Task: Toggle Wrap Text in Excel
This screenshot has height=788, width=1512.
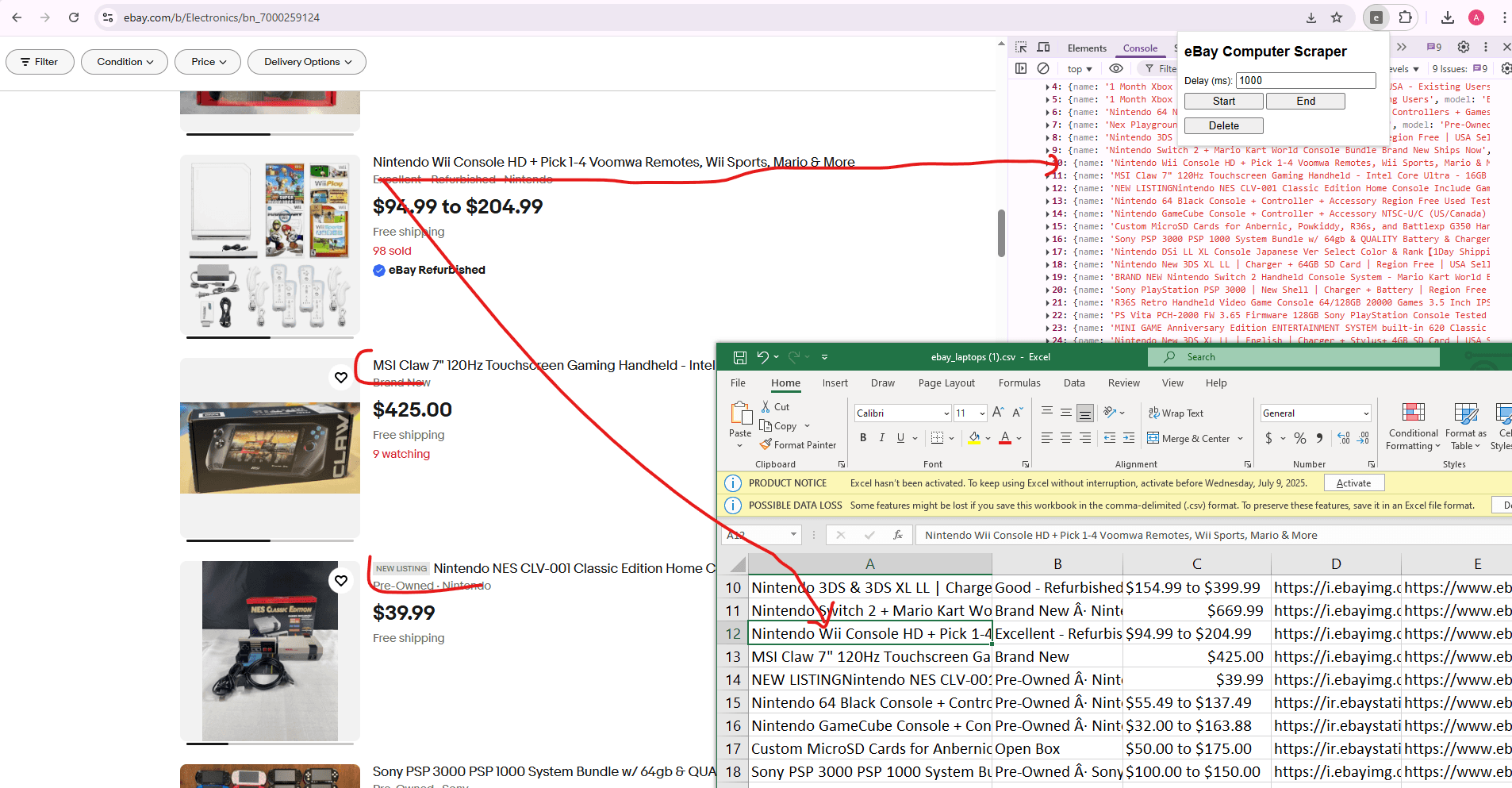Action: pos(1176,413)
